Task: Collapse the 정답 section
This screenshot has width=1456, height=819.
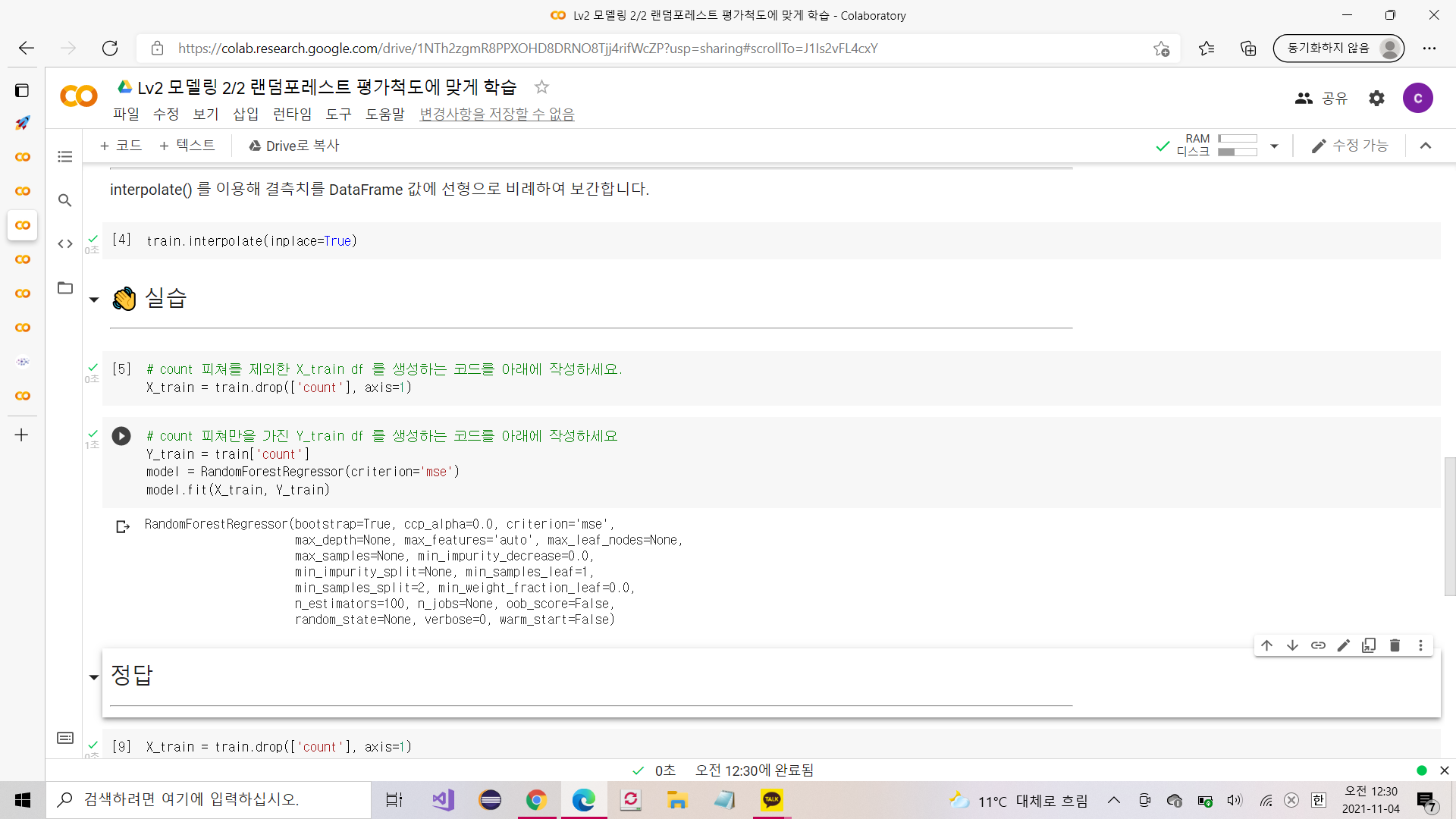Action: [x=94, y=677]
